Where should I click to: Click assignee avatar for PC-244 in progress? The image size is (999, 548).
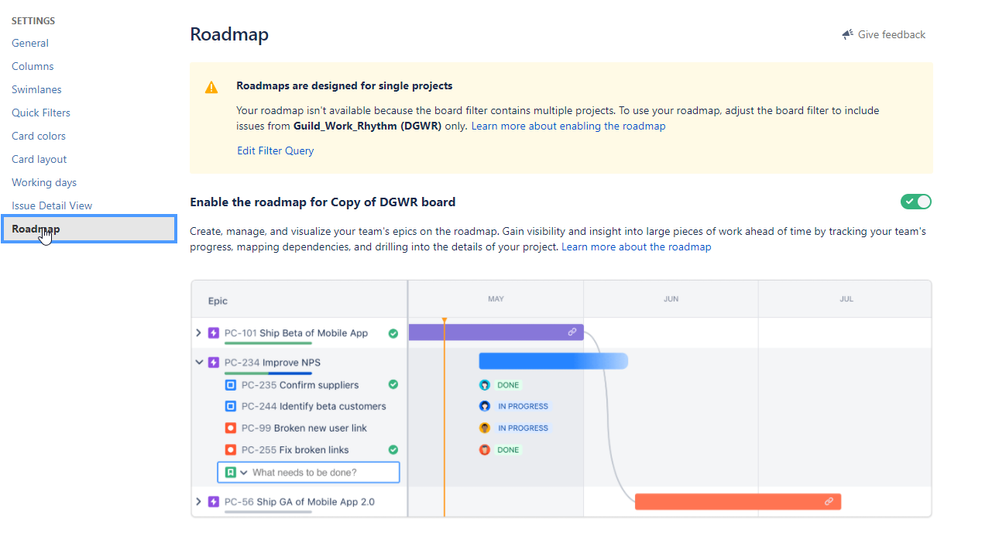point(485,406)
